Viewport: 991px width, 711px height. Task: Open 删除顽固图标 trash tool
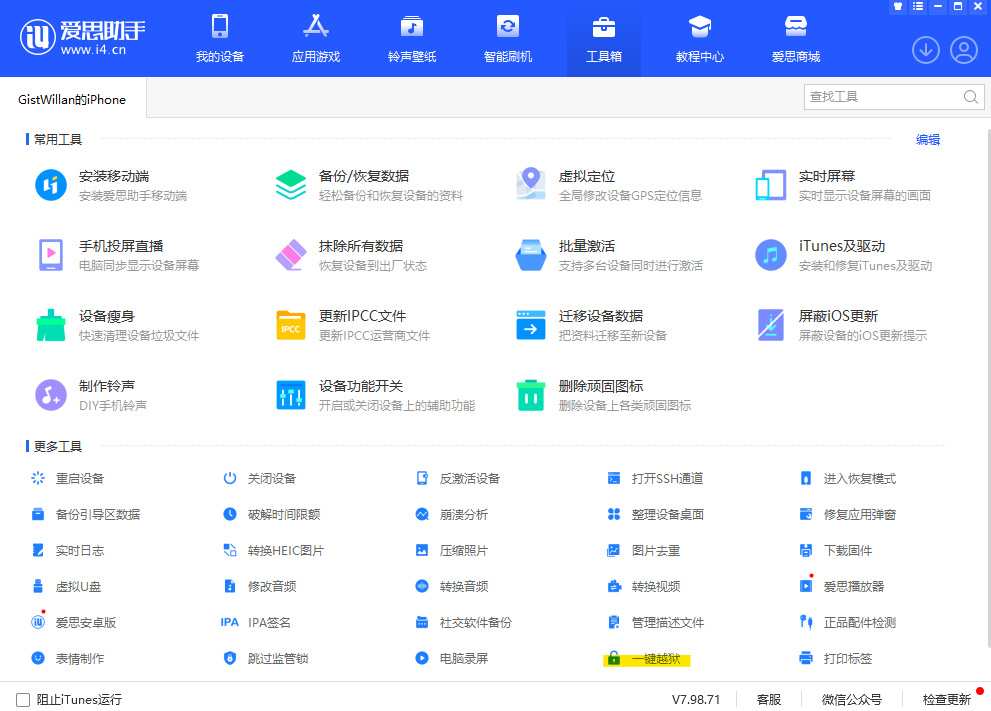531,395
